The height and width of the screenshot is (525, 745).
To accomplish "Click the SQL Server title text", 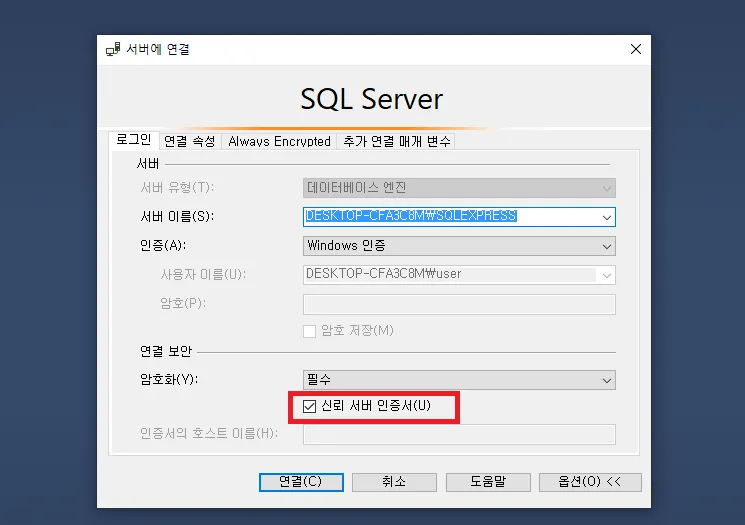I will 372,99.
